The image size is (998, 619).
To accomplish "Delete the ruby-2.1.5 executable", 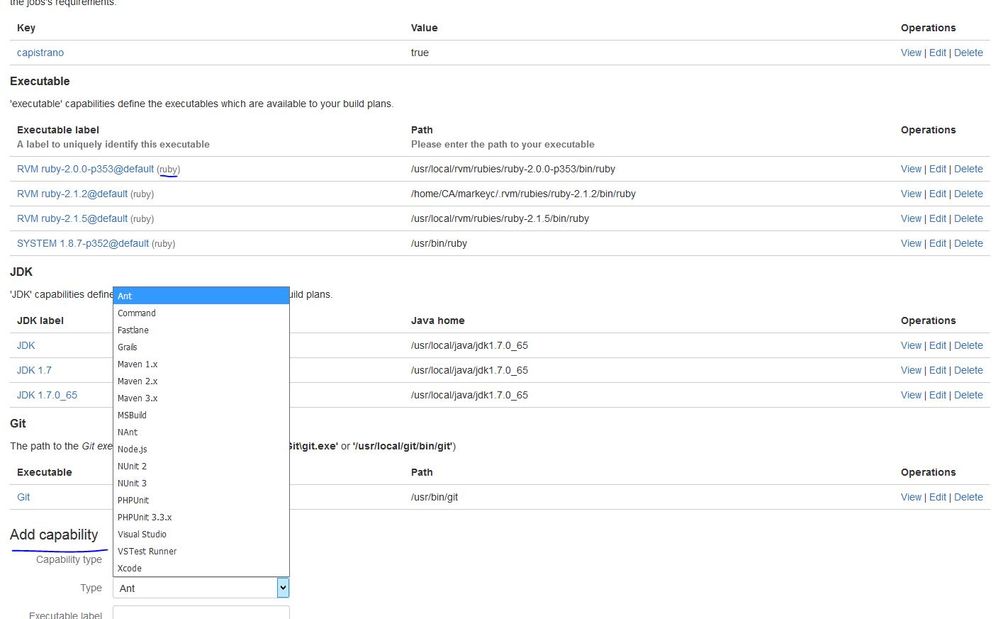I will point(968,219).
